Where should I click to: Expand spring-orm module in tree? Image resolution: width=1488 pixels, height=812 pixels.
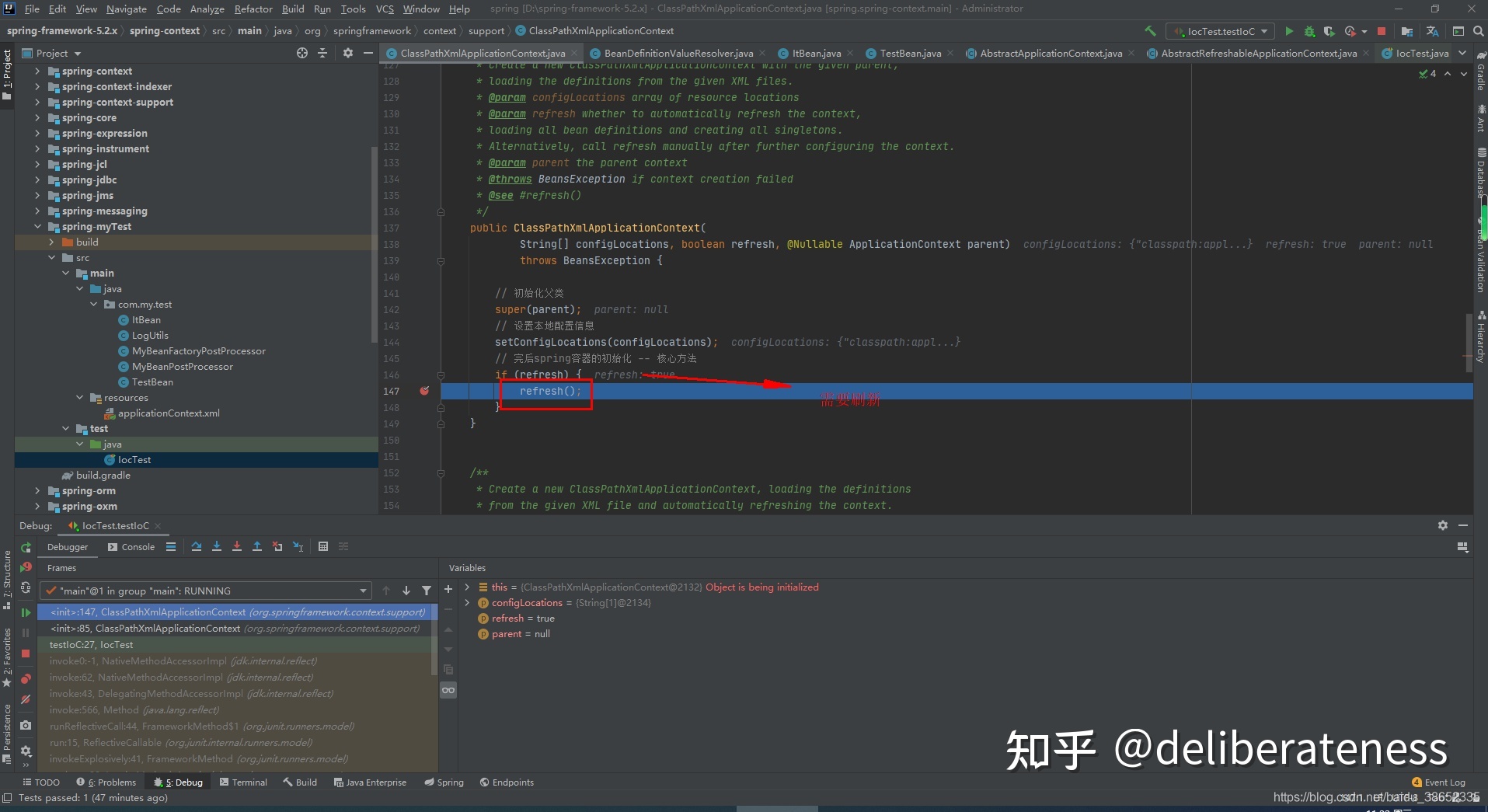point(37,490)
